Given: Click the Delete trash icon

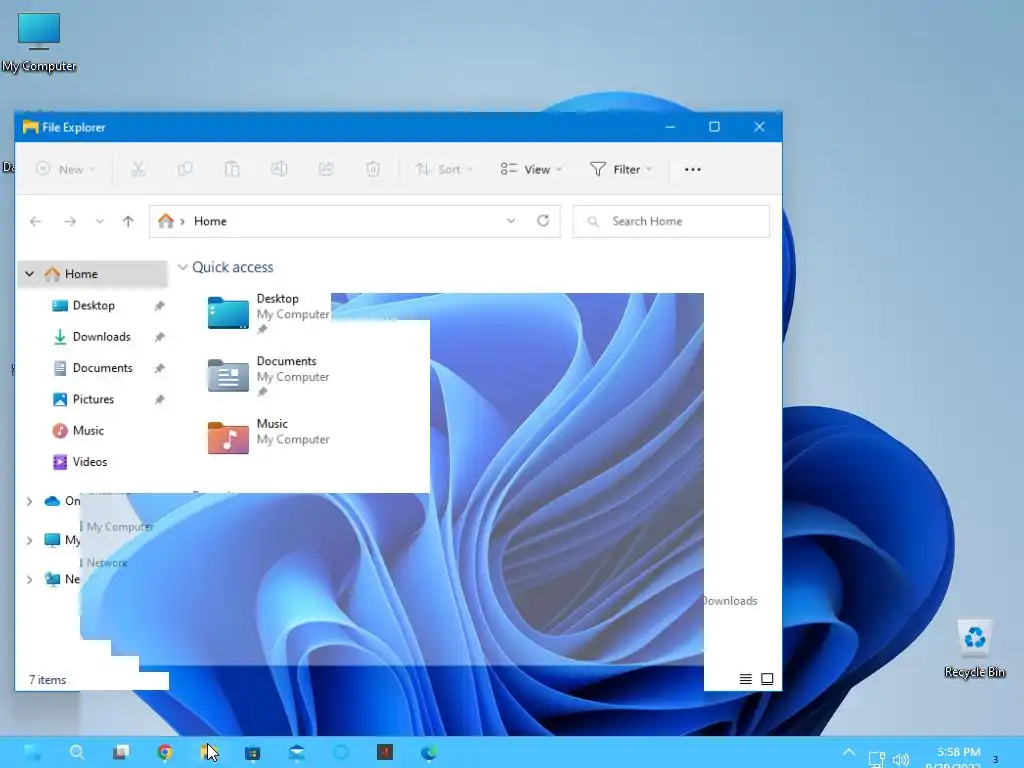Looking at the screenshot, I should (x=373, y=169).
